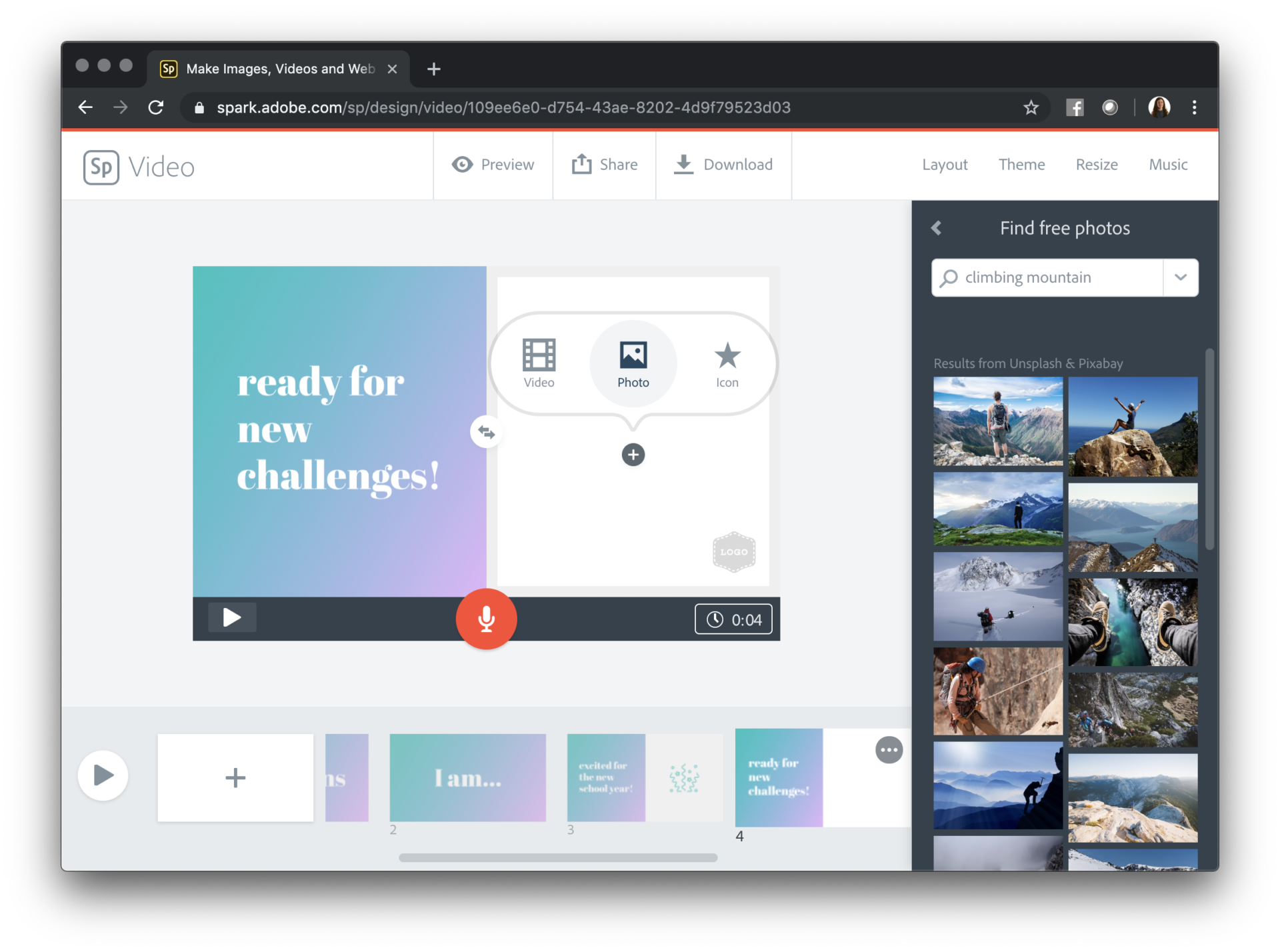Click the Preview button
The image size is (1280, 952).
pos(493,165)
